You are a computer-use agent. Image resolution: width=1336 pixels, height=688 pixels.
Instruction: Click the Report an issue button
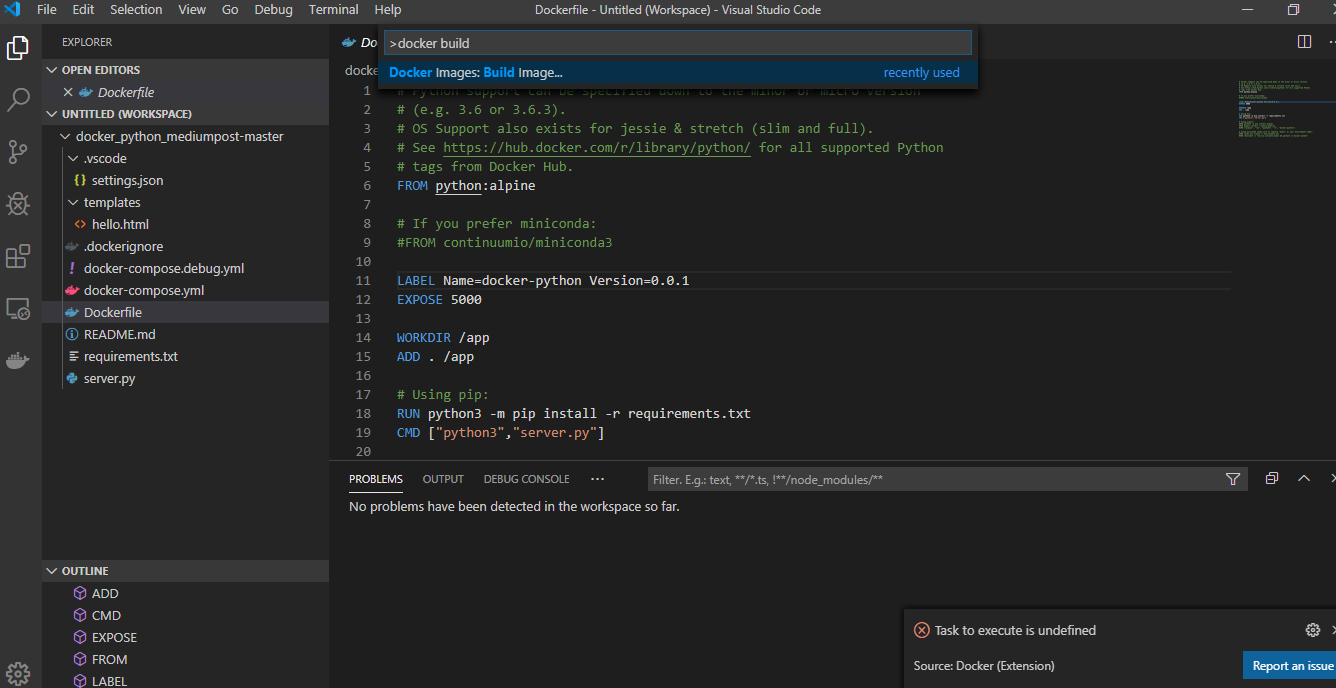pos(1290,665)
